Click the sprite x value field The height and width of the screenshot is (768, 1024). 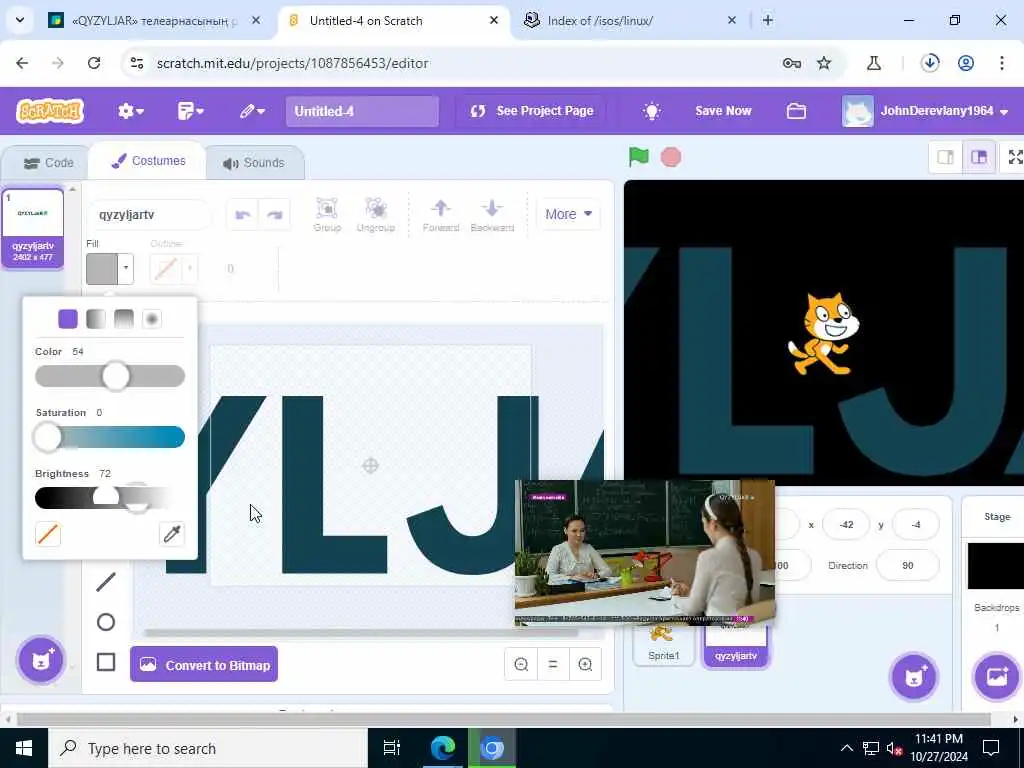(x=846, y=524)
